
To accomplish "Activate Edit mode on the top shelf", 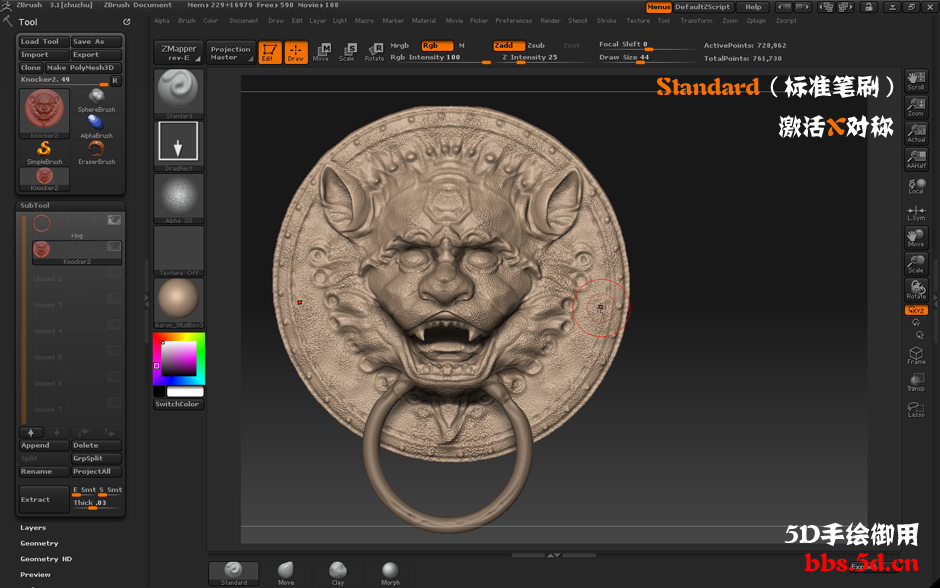I will 270,52.
